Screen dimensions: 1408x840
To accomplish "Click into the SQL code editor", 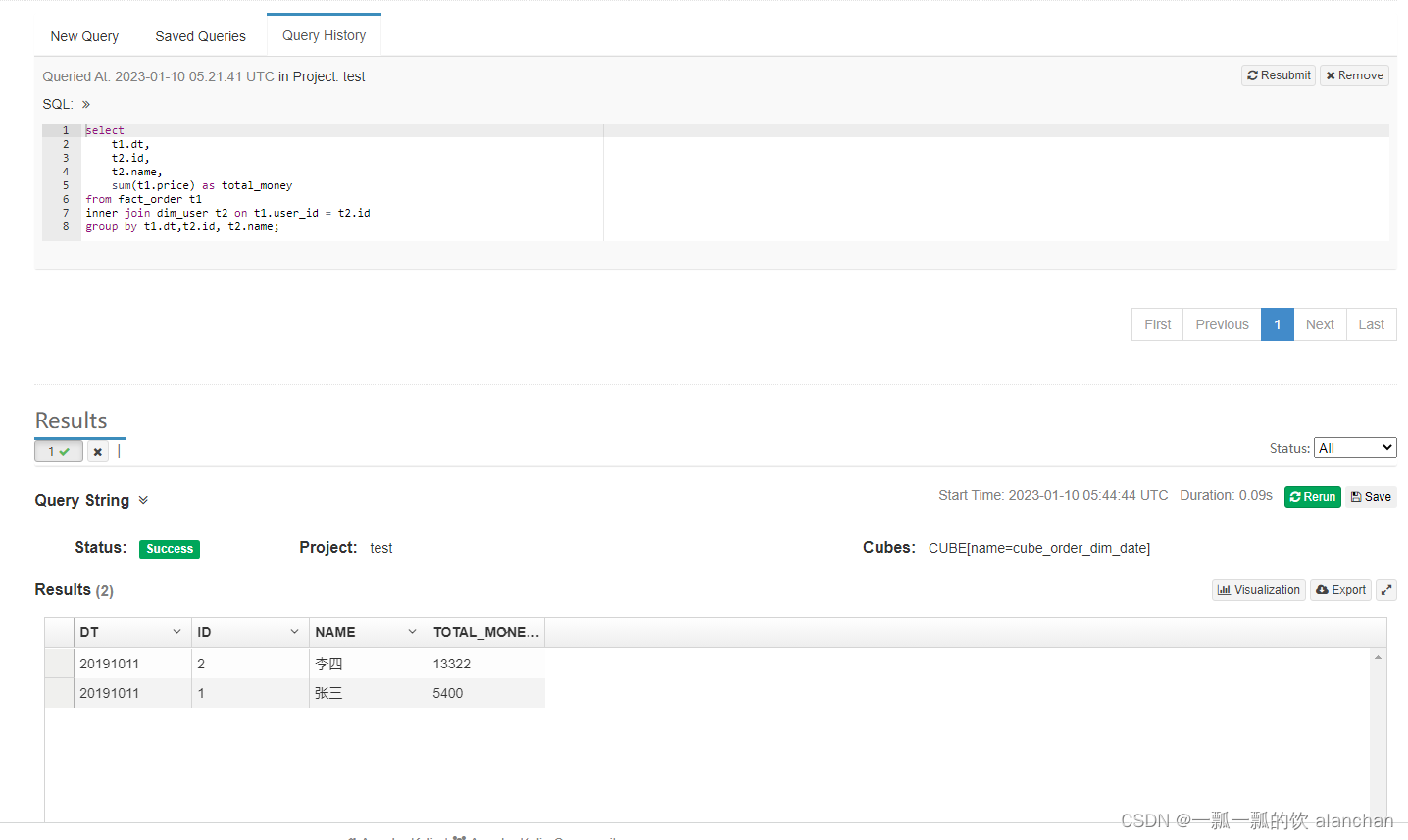I will pyautogui.click(x=715, y=182).
